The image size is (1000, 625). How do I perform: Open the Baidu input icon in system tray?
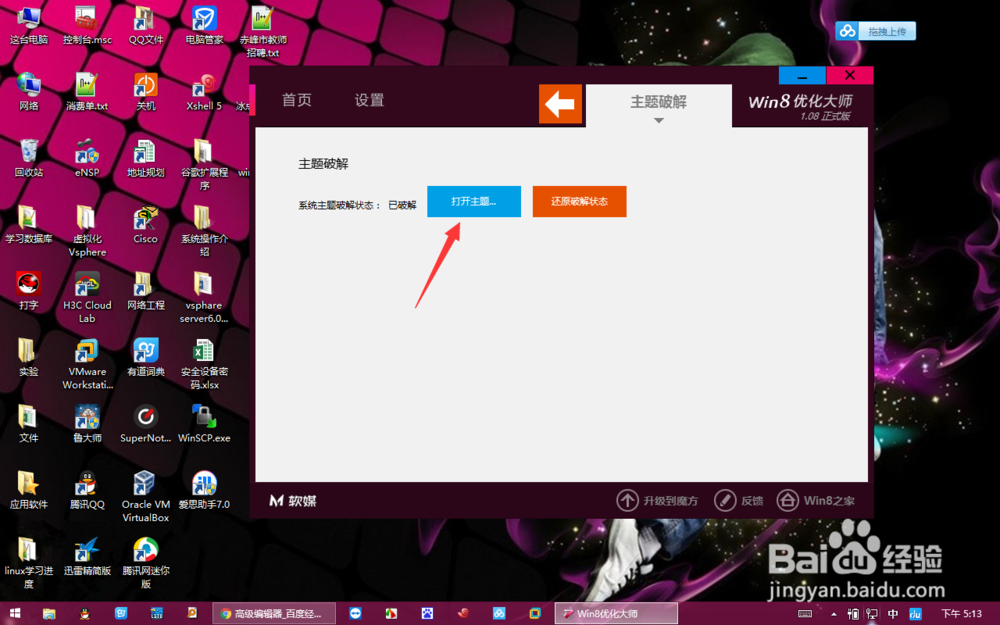(x=917, y=613)
